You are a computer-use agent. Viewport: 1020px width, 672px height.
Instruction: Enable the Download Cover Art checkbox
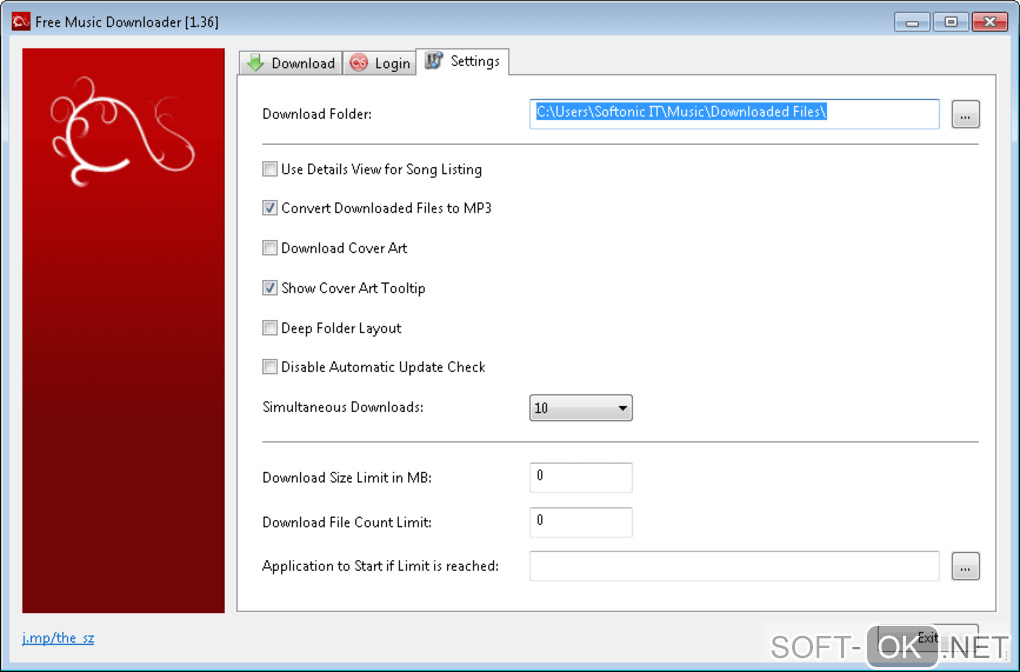point(269,248)
